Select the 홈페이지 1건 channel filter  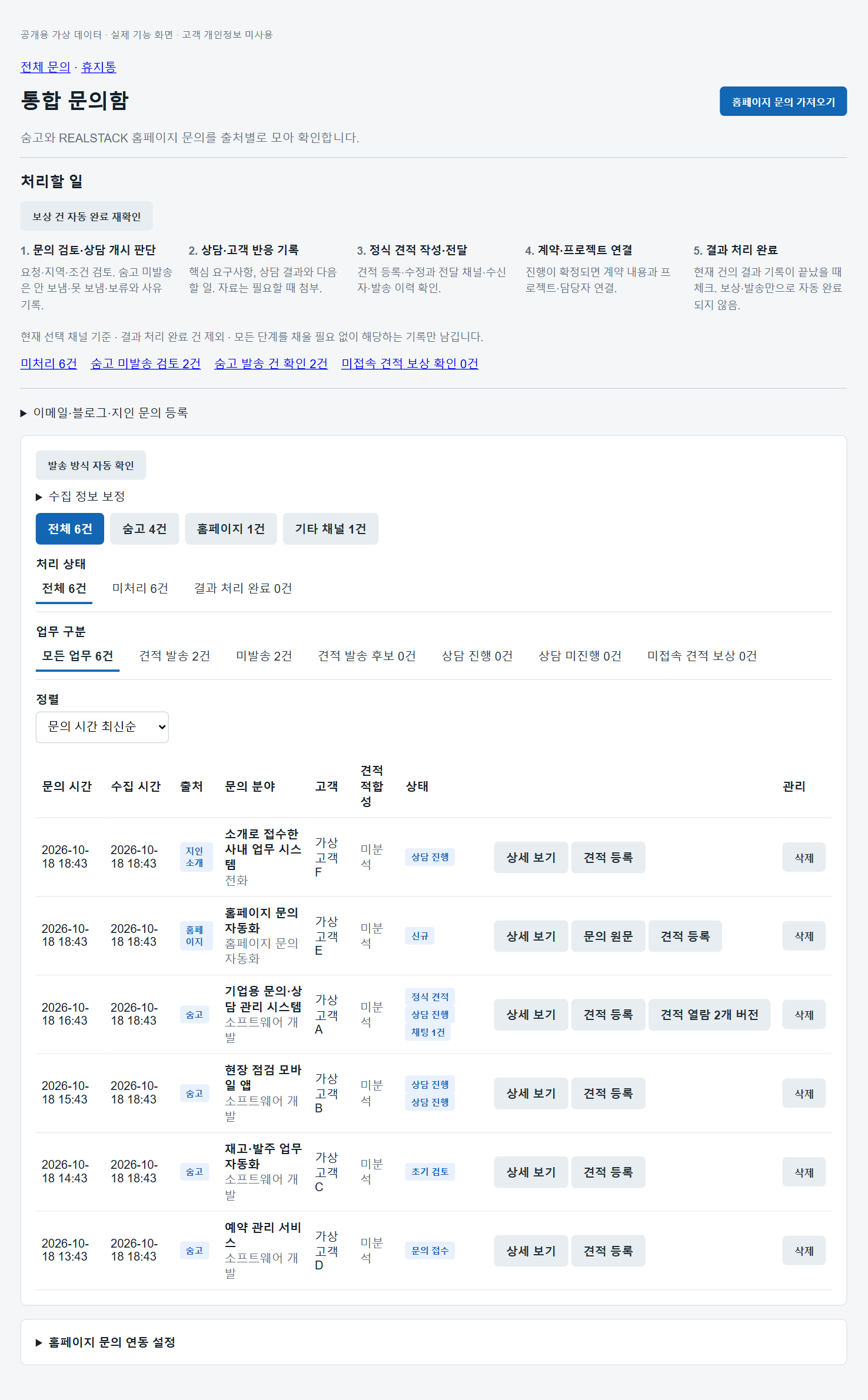pyautogui.click(x=231, y=529)
